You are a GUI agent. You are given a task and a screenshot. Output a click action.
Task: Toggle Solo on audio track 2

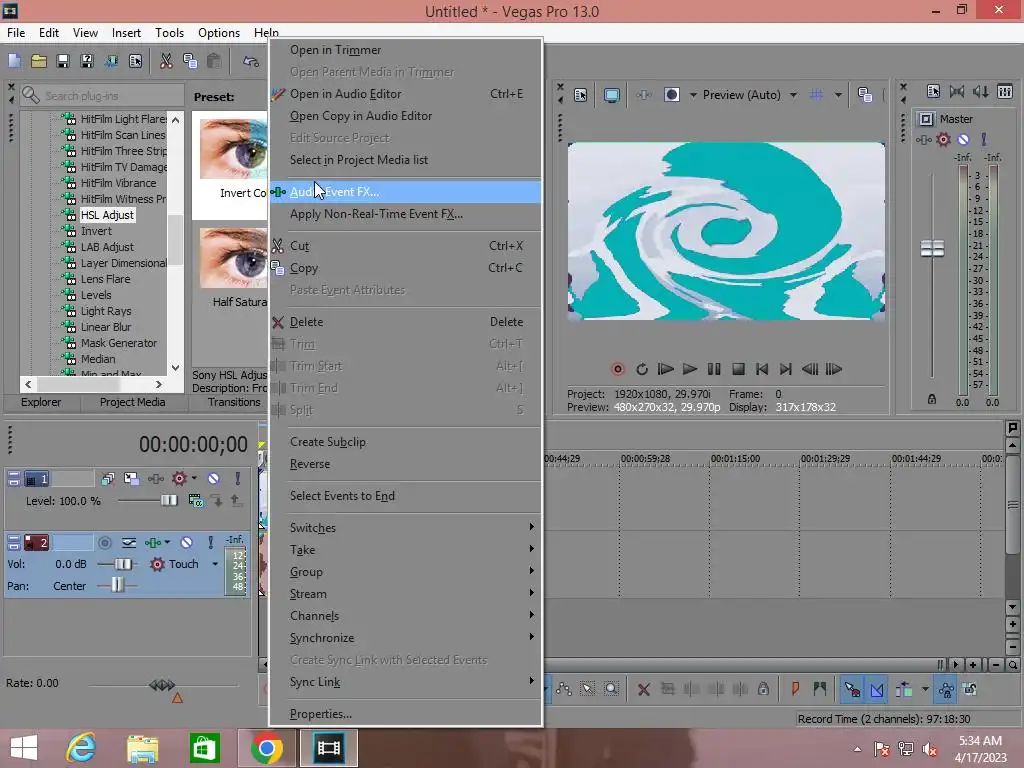click(x=210, y=543)
